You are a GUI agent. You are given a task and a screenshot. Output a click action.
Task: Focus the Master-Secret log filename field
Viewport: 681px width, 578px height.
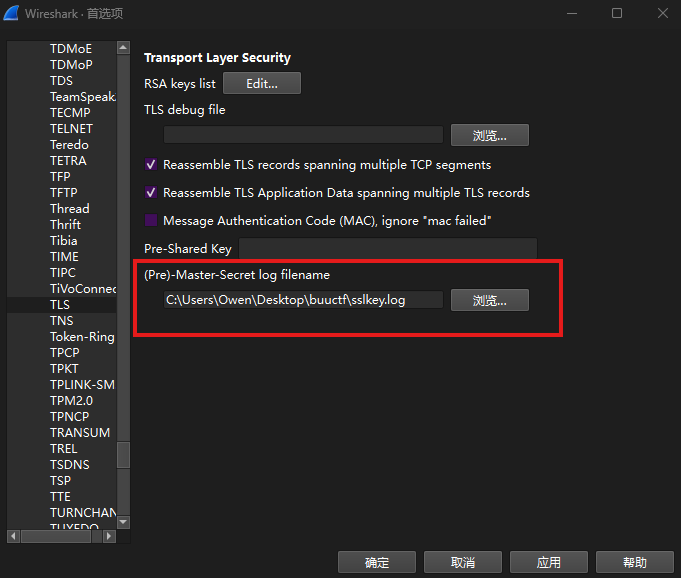(303, 300)
